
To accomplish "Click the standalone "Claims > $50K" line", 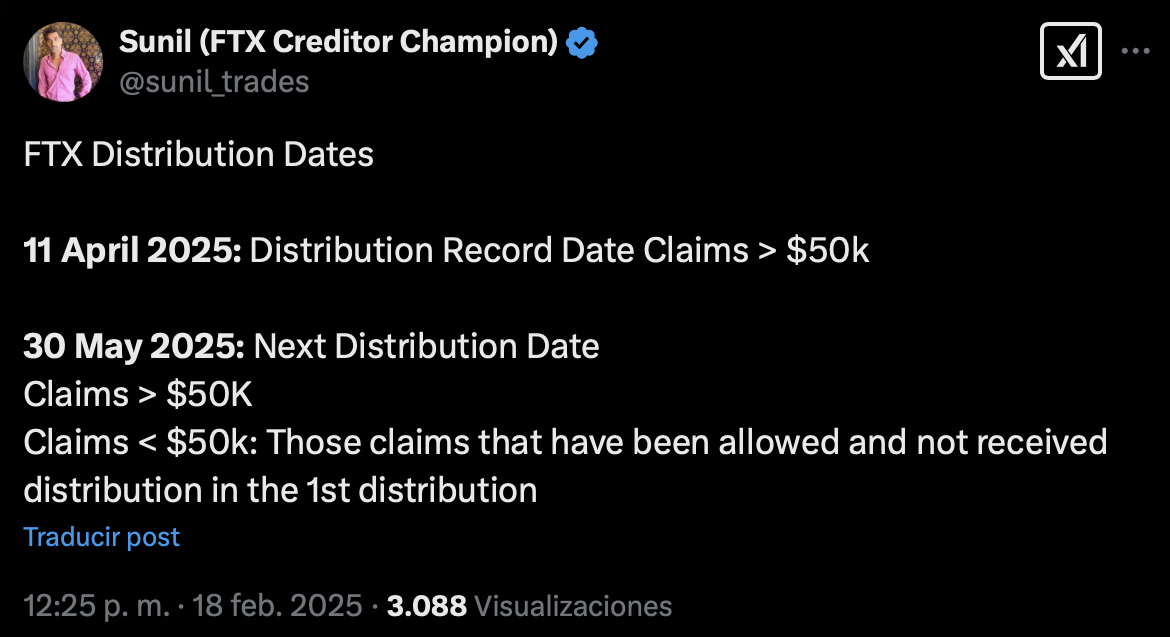I will (x=138, y=394).
